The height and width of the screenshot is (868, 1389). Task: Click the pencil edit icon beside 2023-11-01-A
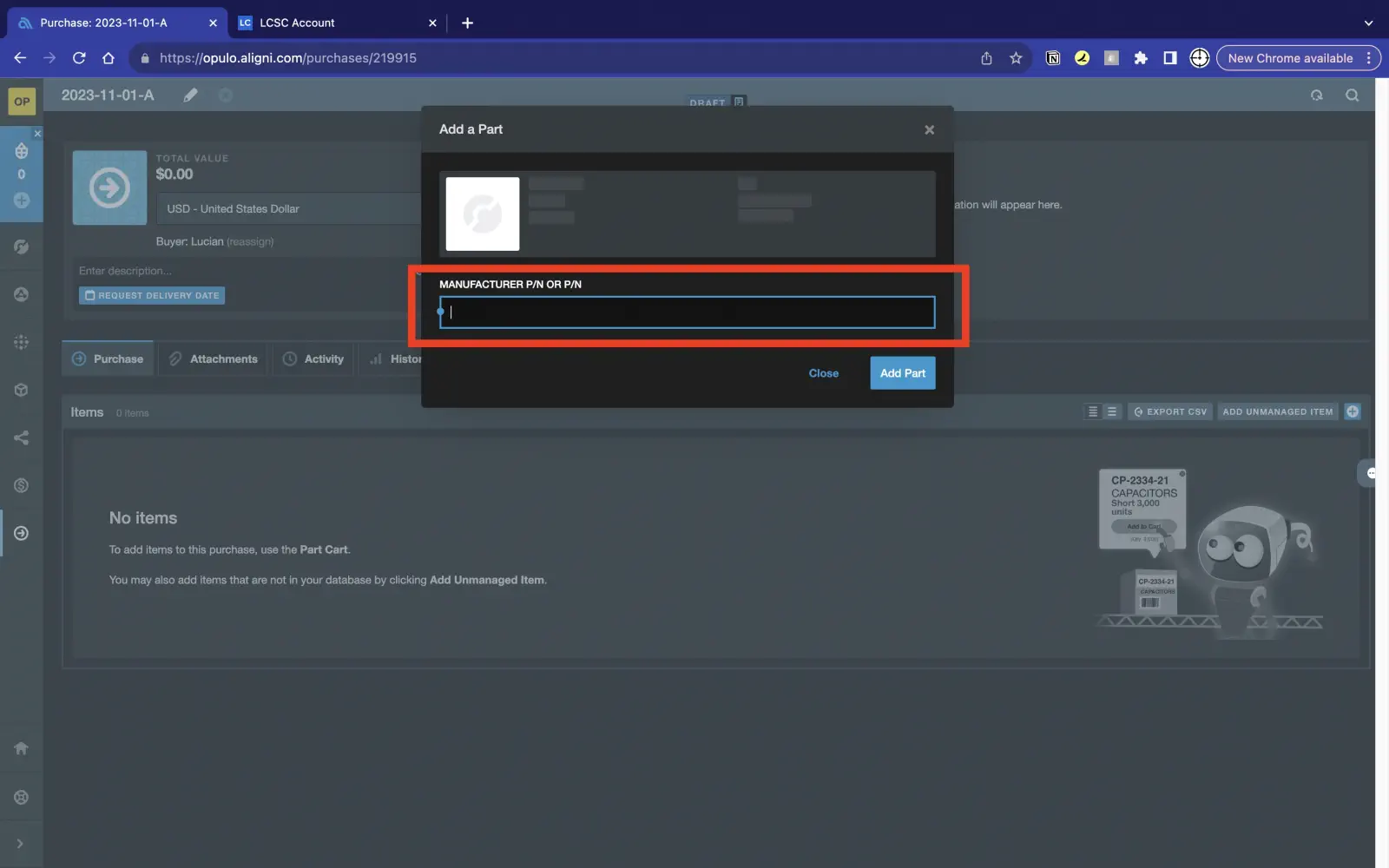pyautogui.click(x=190, y=95)
